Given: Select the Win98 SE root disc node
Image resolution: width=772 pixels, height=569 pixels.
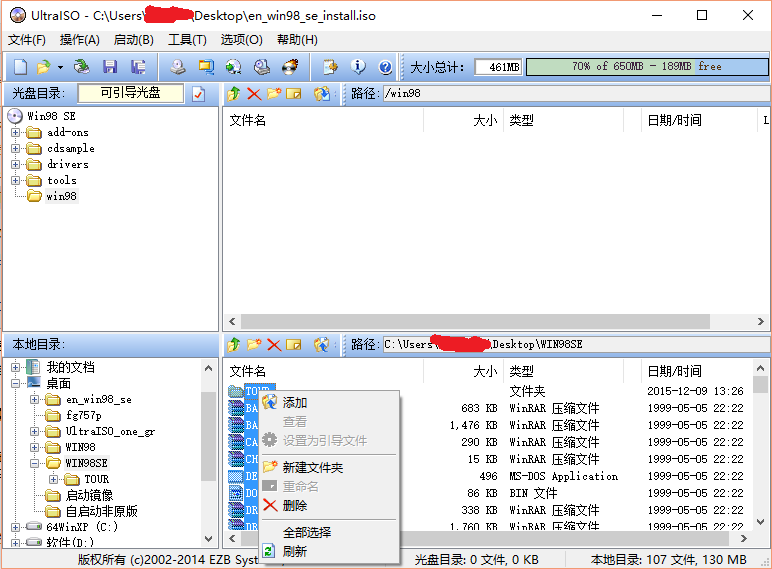Looking at the screenshot, I should (51, 116).
